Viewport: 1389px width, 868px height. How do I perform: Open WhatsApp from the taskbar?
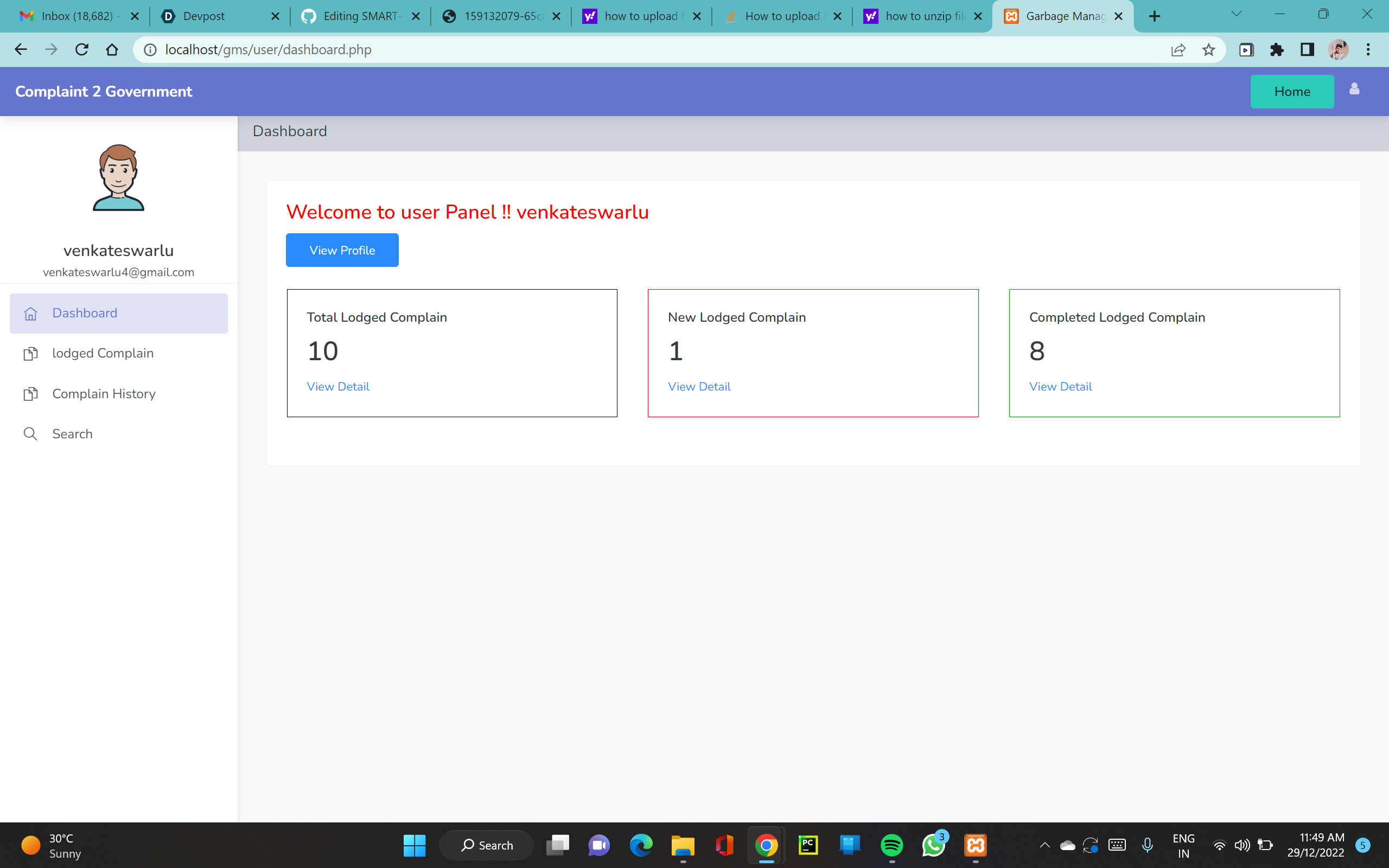click(933, 845)
